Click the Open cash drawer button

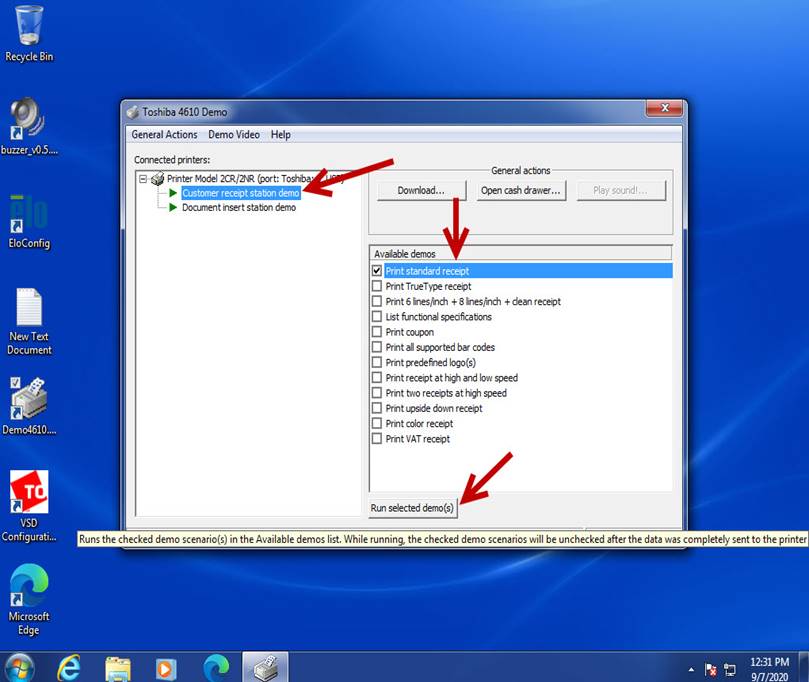(520, 190)
